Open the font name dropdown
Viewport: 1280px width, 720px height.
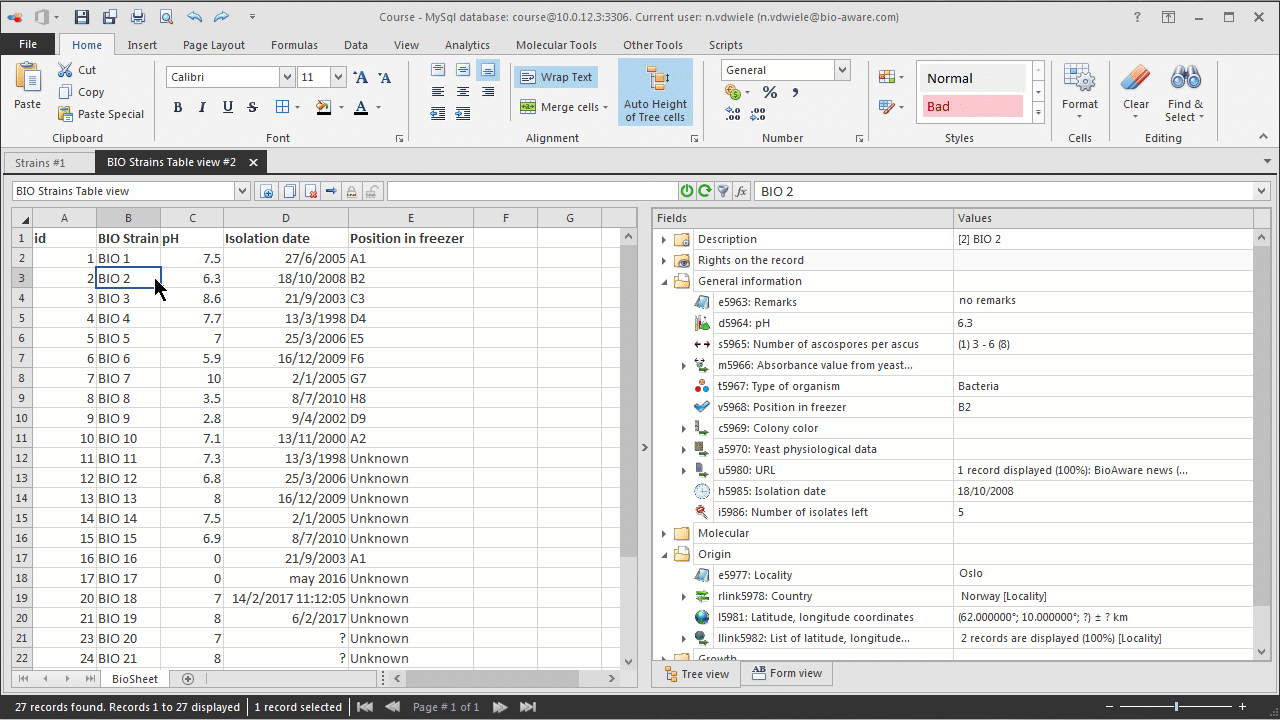288,77
